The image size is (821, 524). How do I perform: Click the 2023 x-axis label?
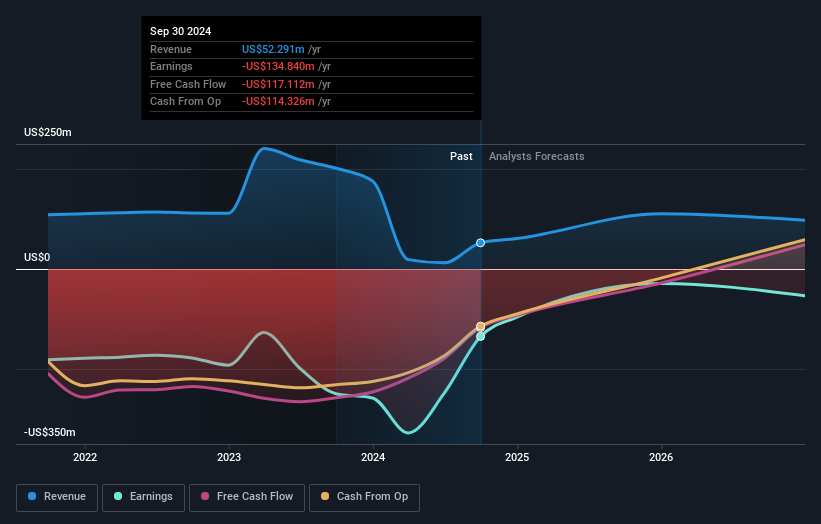coord(229,457)
